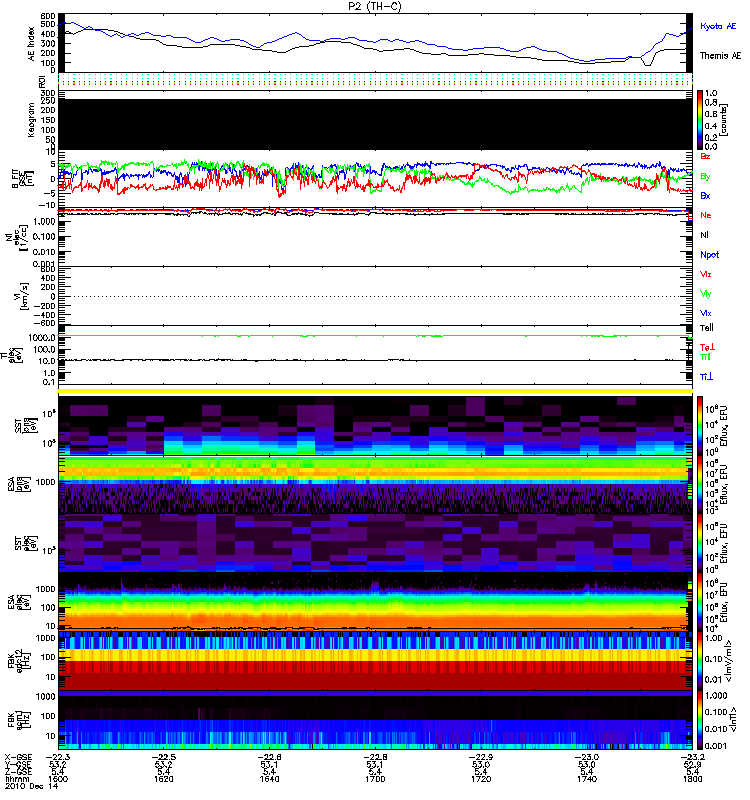This screenshot has height=800, width=750.
Task: Click the FBK nT color bar
Action: pyautogui.click(x=700, y=720)
